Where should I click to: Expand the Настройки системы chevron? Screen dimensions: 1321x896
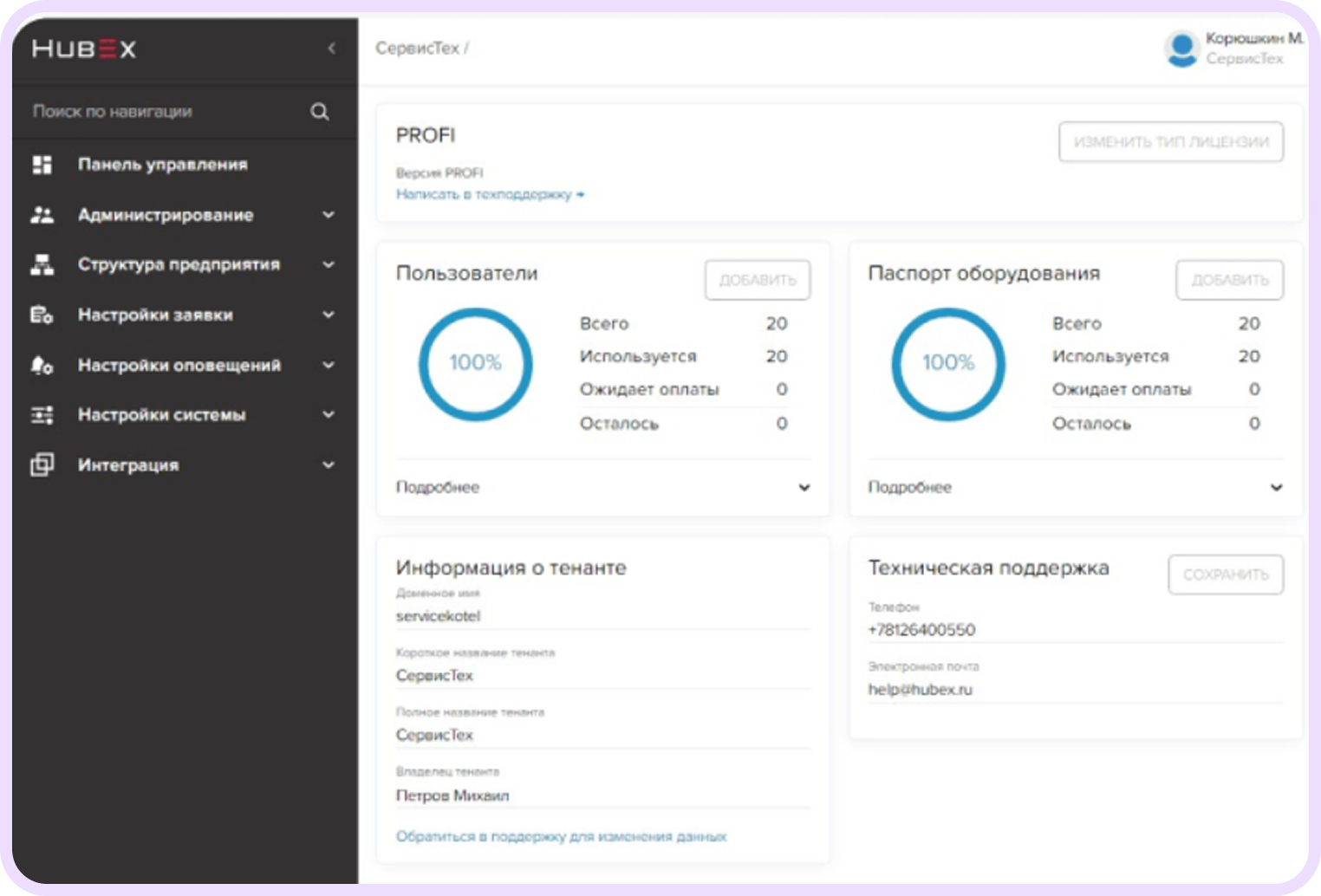coord(329,415)
